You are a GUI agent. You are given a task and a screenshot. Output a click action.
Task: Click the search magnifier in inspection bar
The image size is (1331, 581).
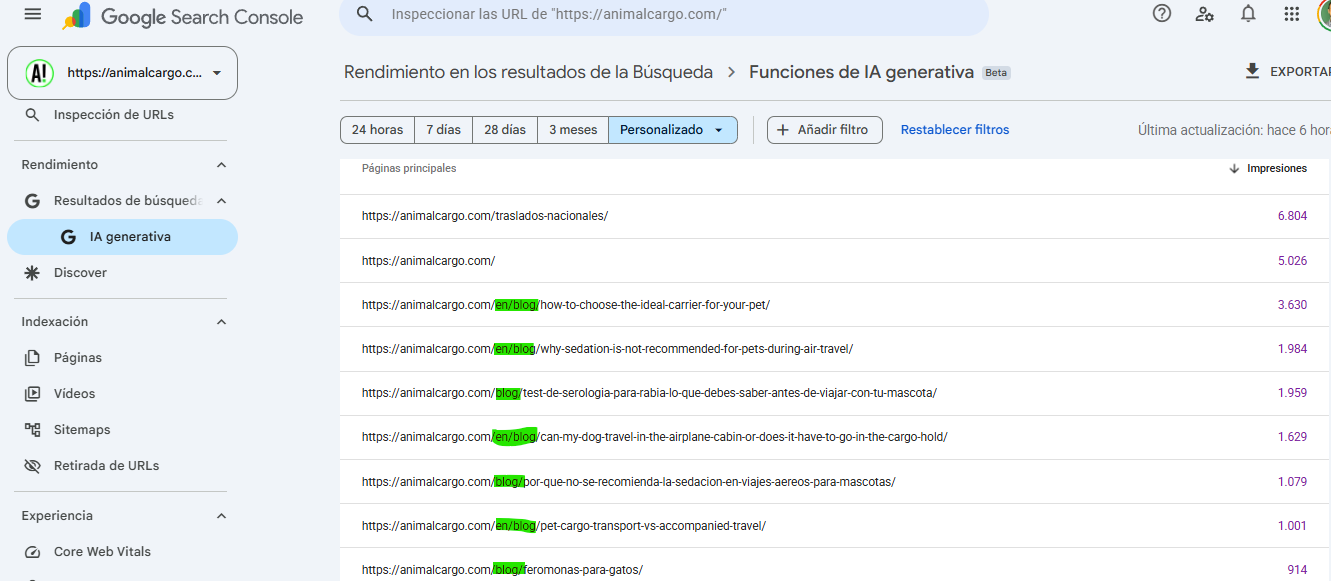[x=365, y=14]
